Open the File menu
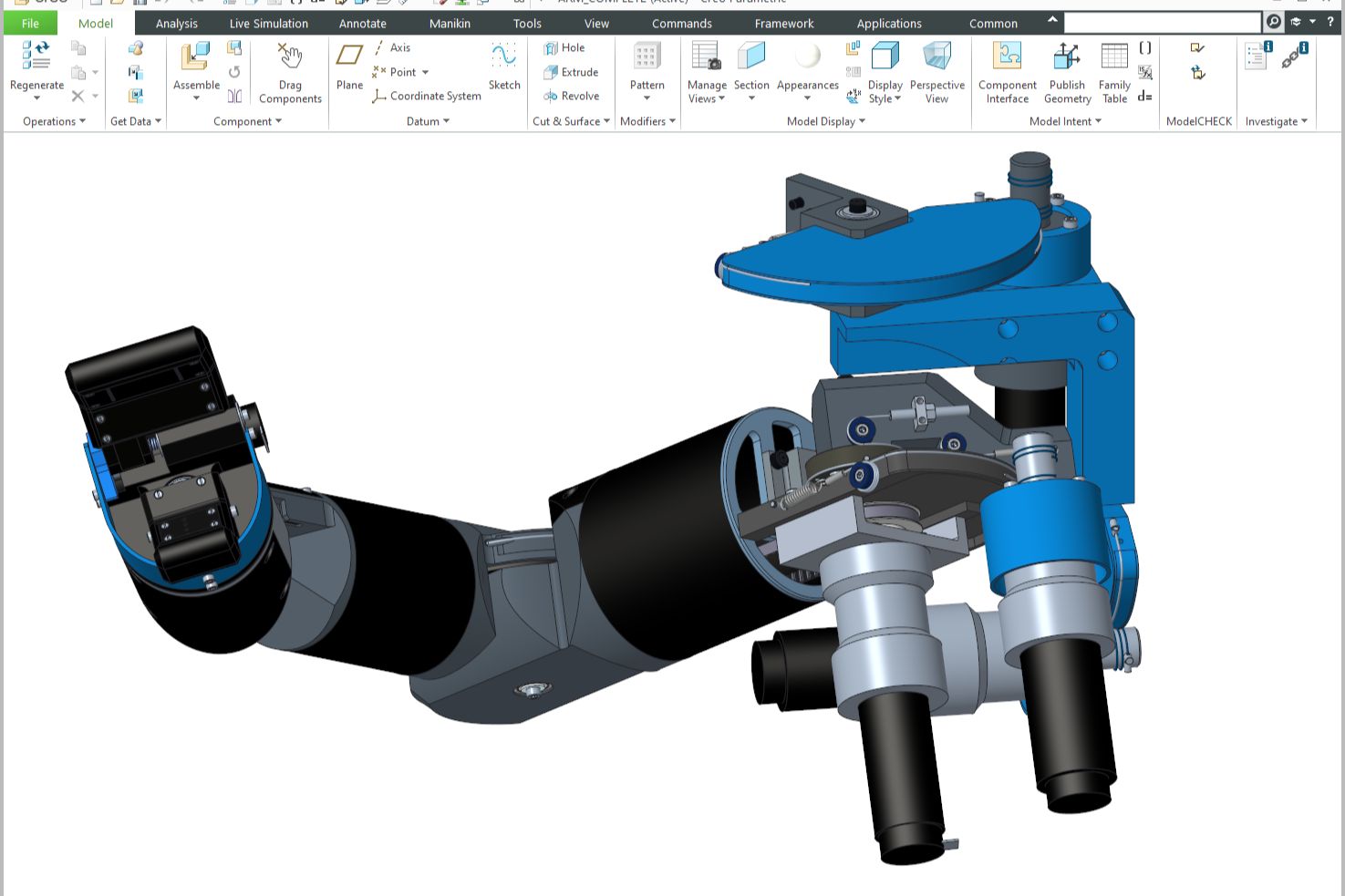1345x896 pixels. (x=30, y=24)
